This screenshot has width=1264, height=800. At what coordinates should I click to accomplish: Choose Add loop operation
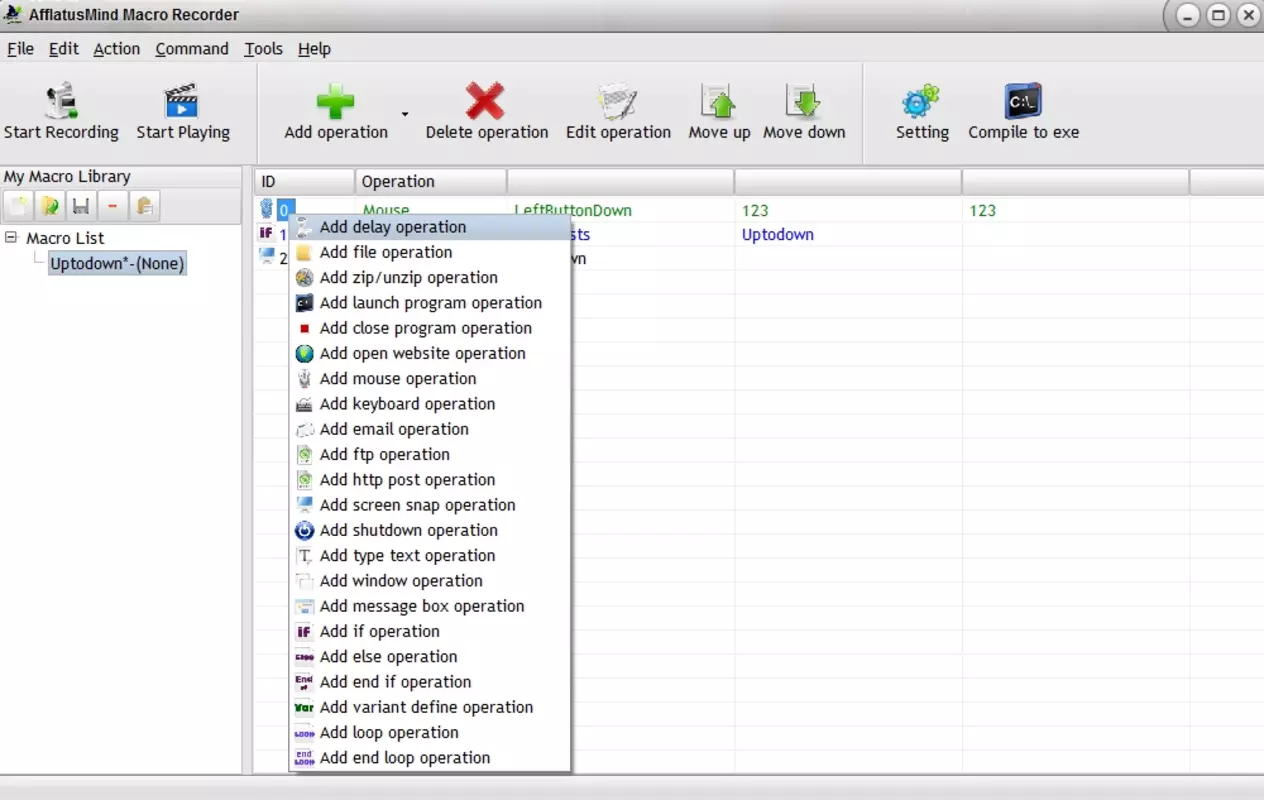pos(430,732)
